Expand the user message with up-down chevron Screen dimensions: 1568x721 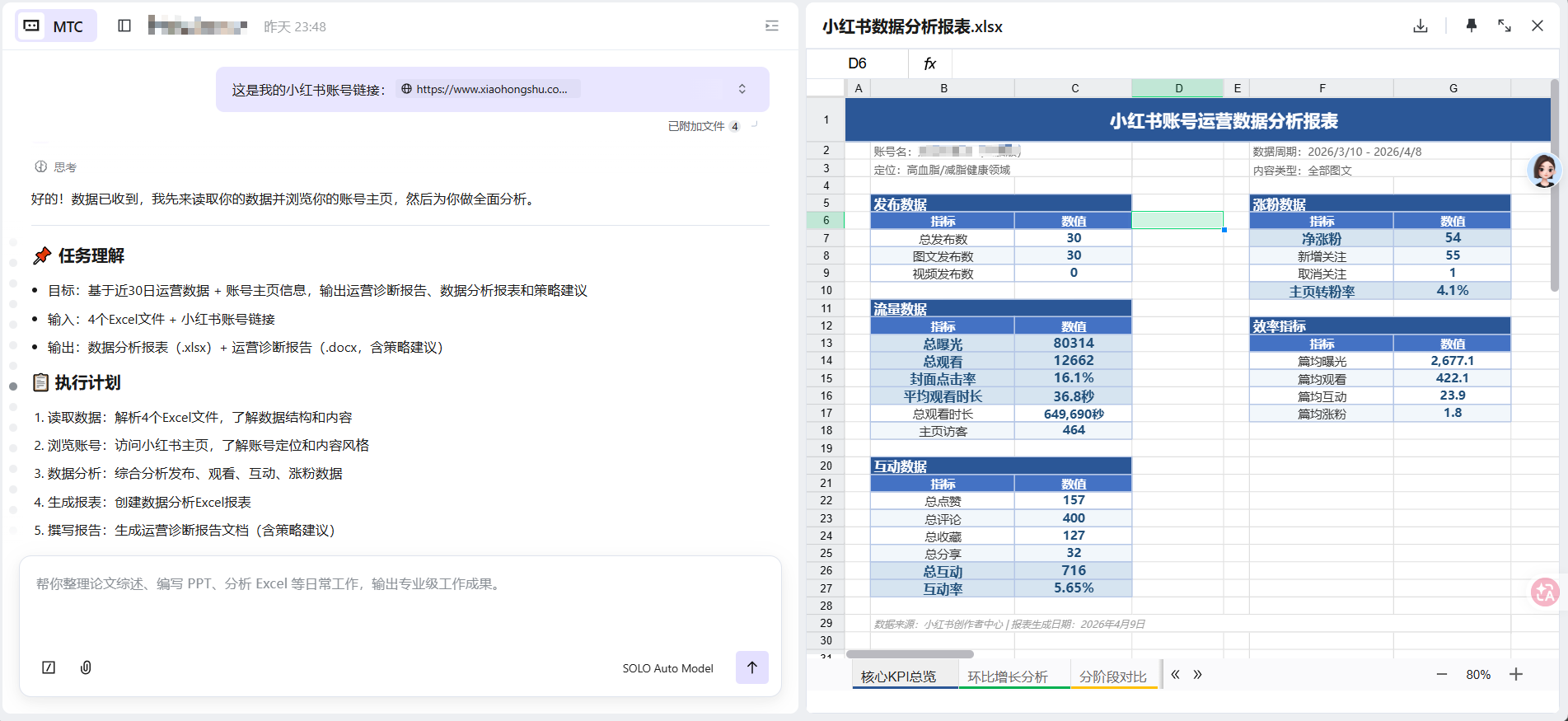click(x=742, y=89)
